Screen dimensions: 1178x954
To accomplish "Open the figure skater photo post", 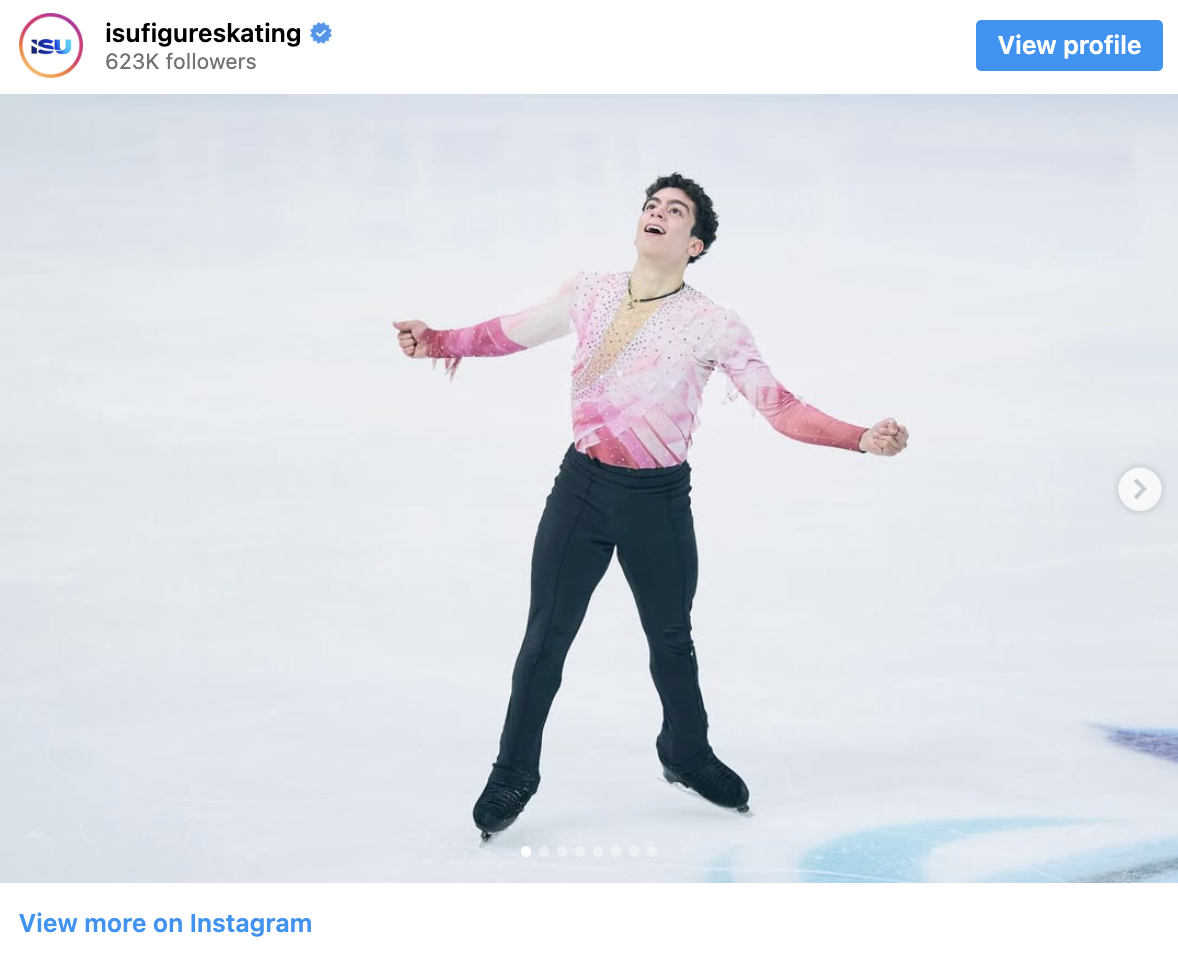I will tap(589, 488).
